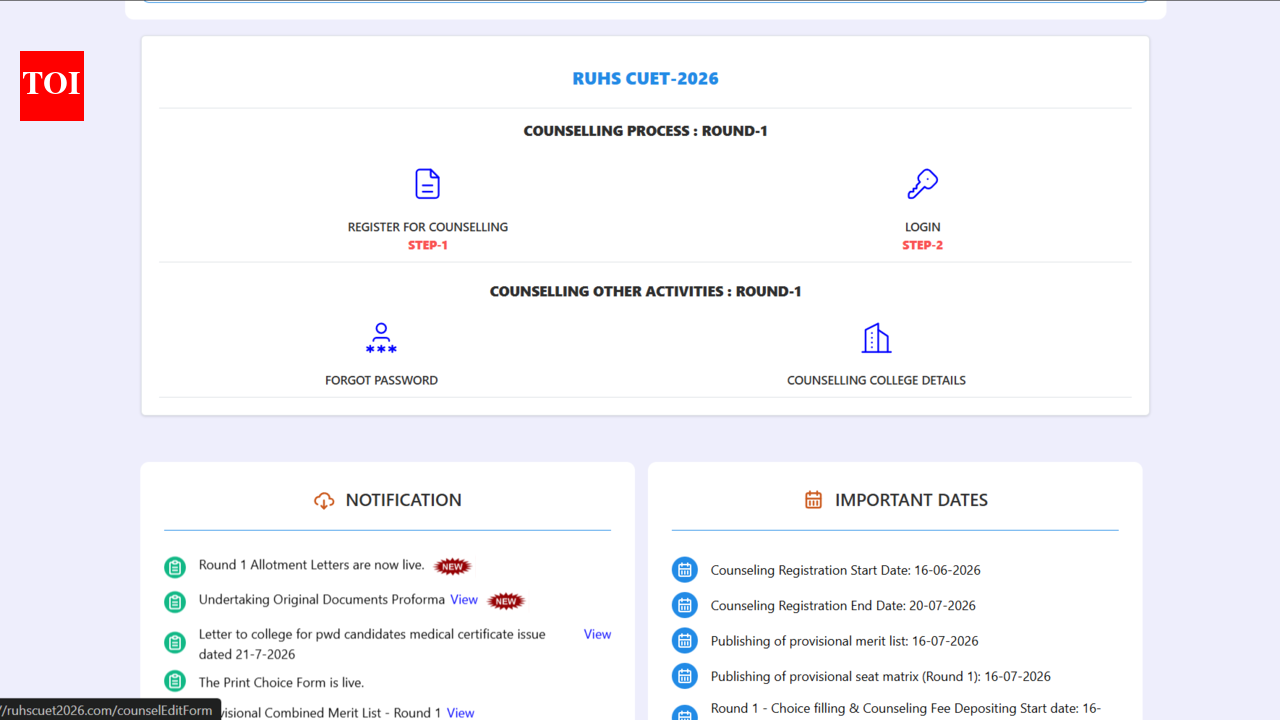Click calendar icon beside Counseling Registration Start Date

point(684,570)
